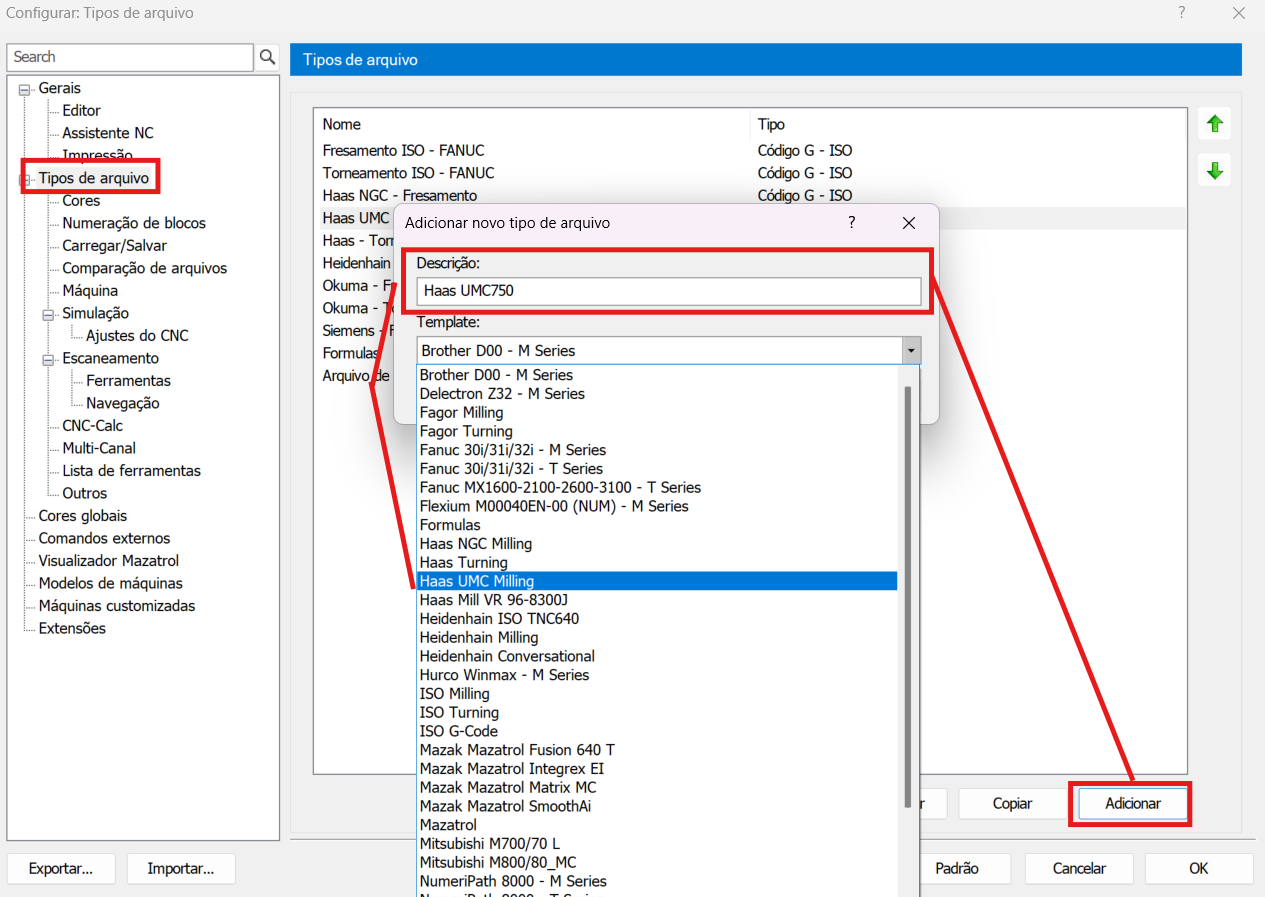Move file type down with green arrow

[1215, 171]
